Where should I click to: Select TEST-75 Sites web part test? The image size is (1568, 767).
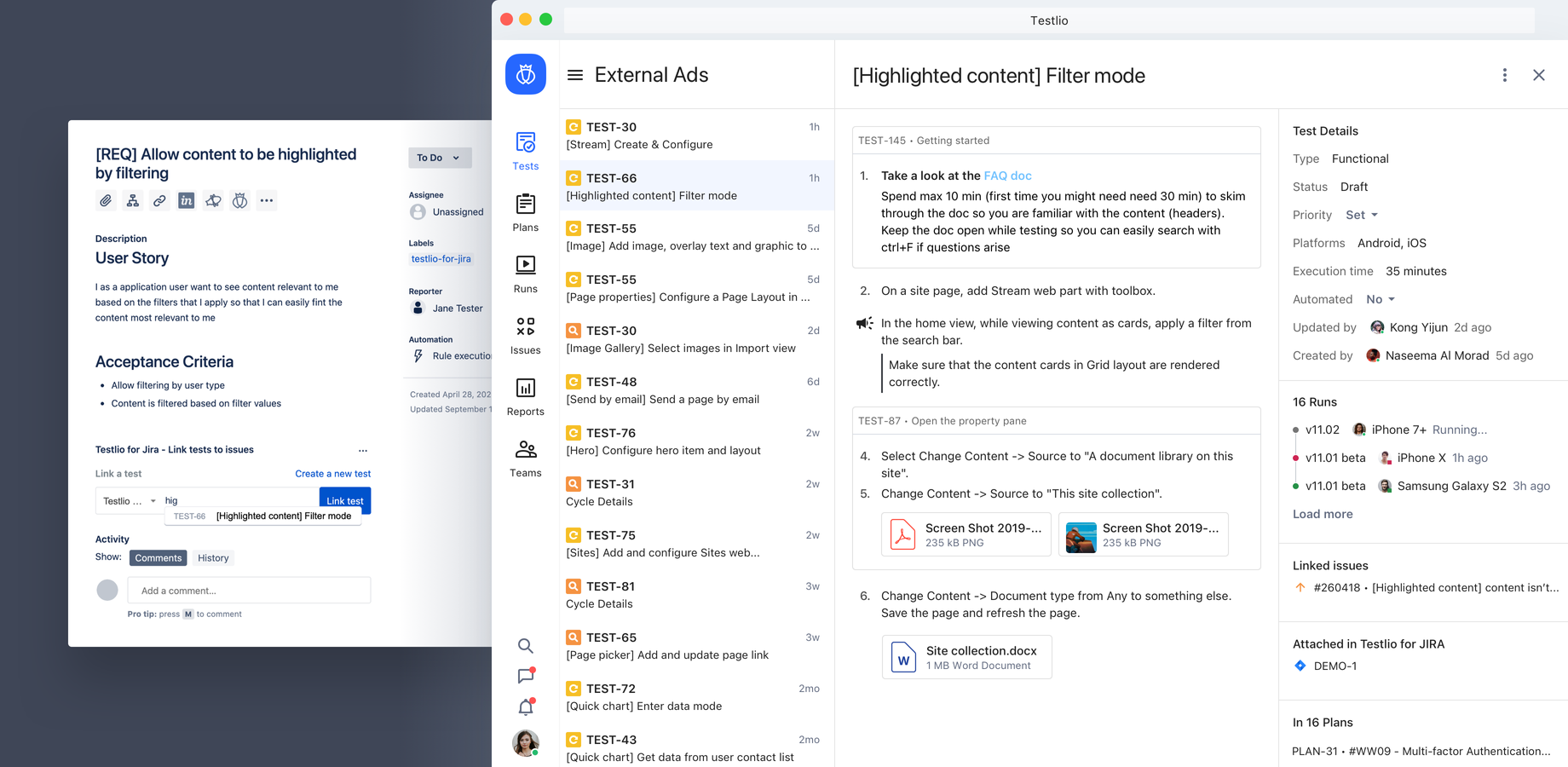tap(696, 544)
